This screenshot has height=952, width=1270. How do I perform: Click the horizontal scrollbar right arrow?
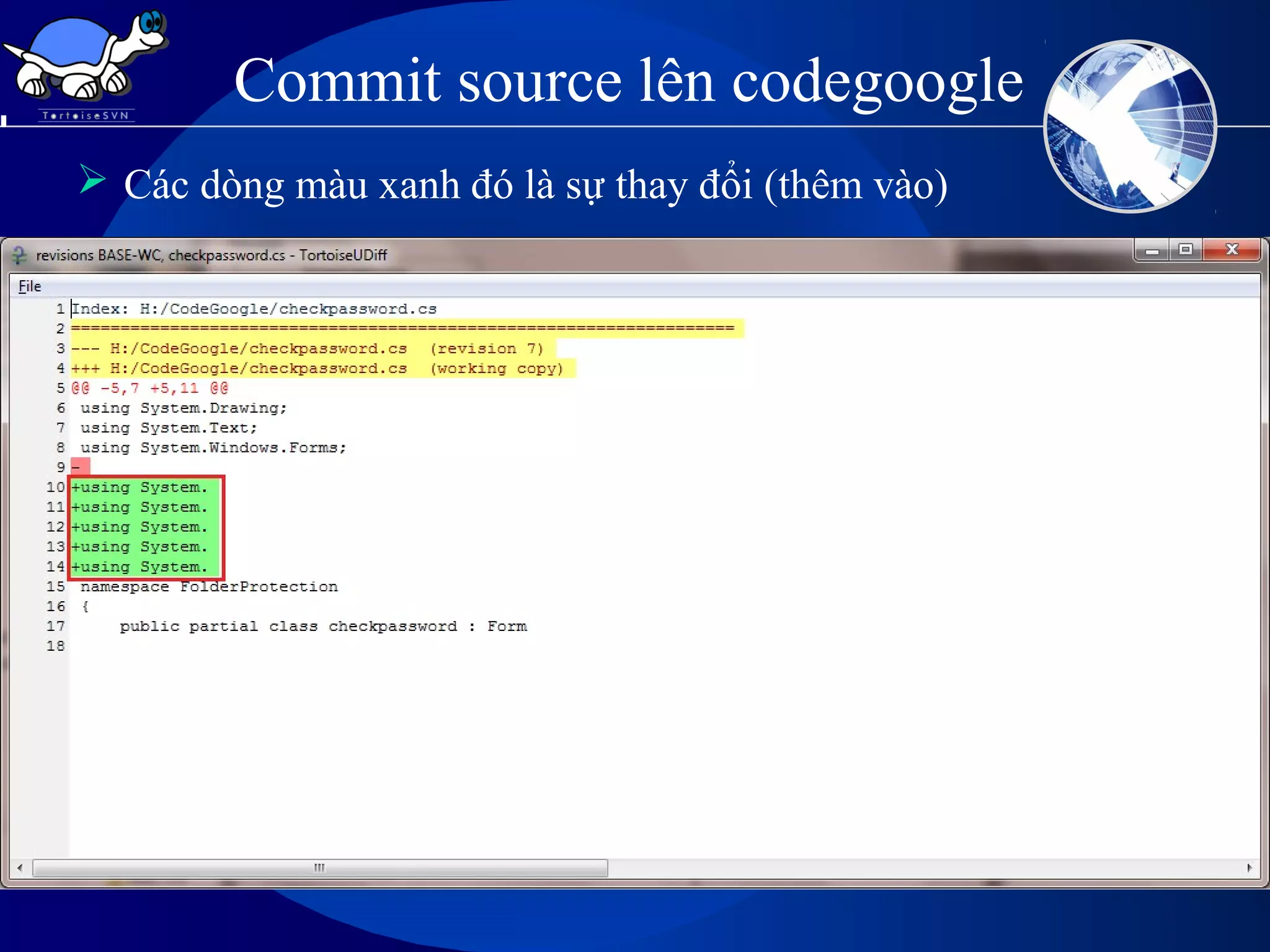1250,868
